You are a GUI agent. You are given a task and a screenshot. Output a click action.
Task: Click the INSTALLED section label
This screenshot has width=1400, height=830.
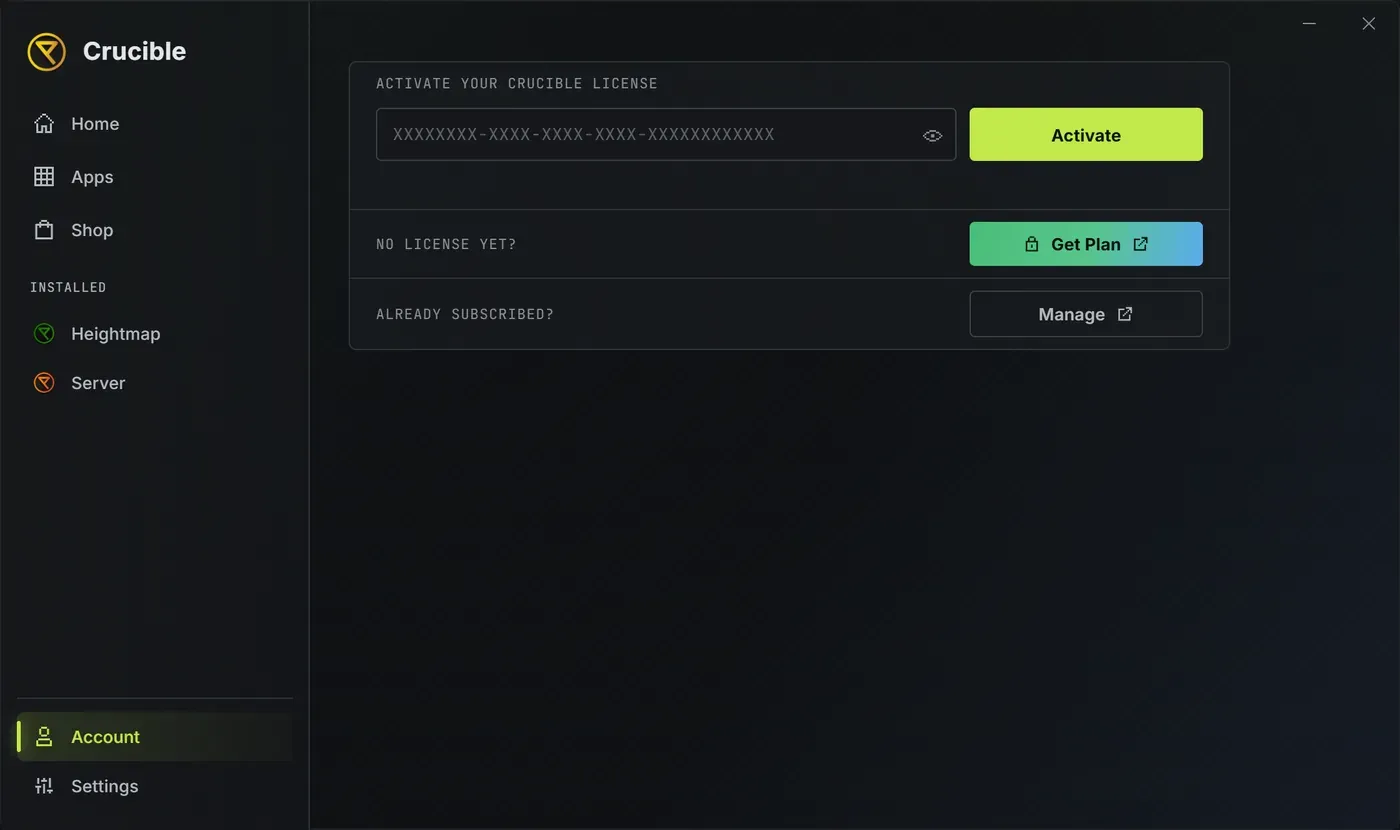coord(68,287)
